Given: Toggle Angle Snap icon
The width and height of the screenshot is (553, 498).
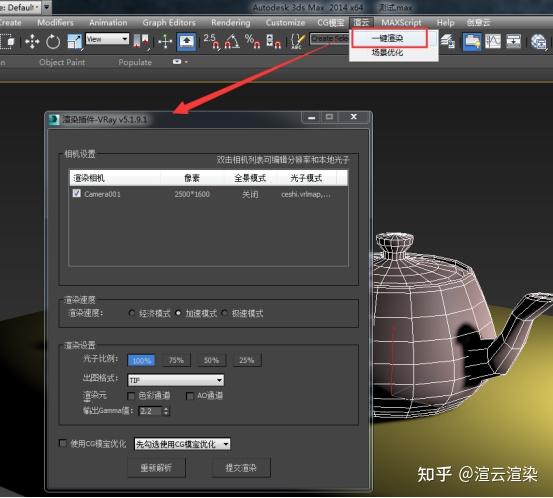Looking at the screenshot, I should pyautogui.click(x=232, y=42).
